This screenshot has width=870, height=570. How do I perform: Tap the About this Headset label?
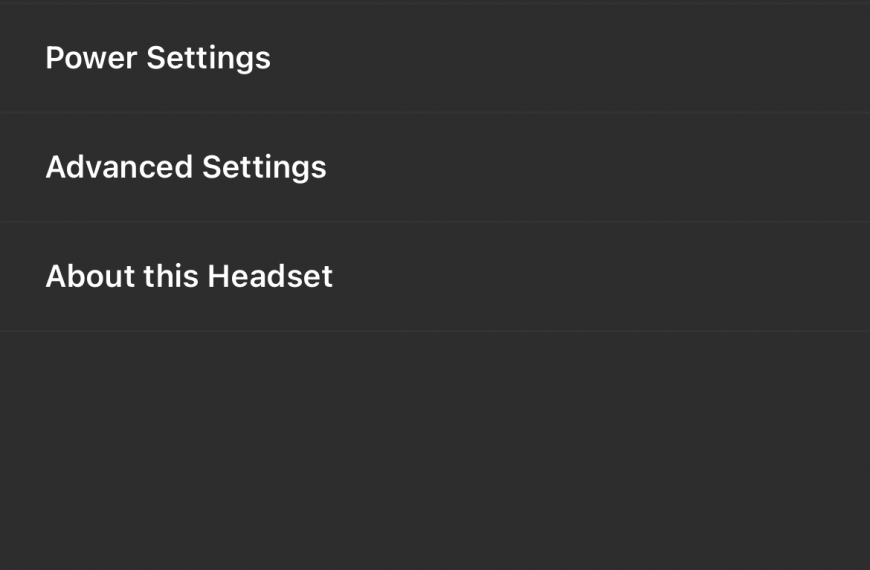189,276
